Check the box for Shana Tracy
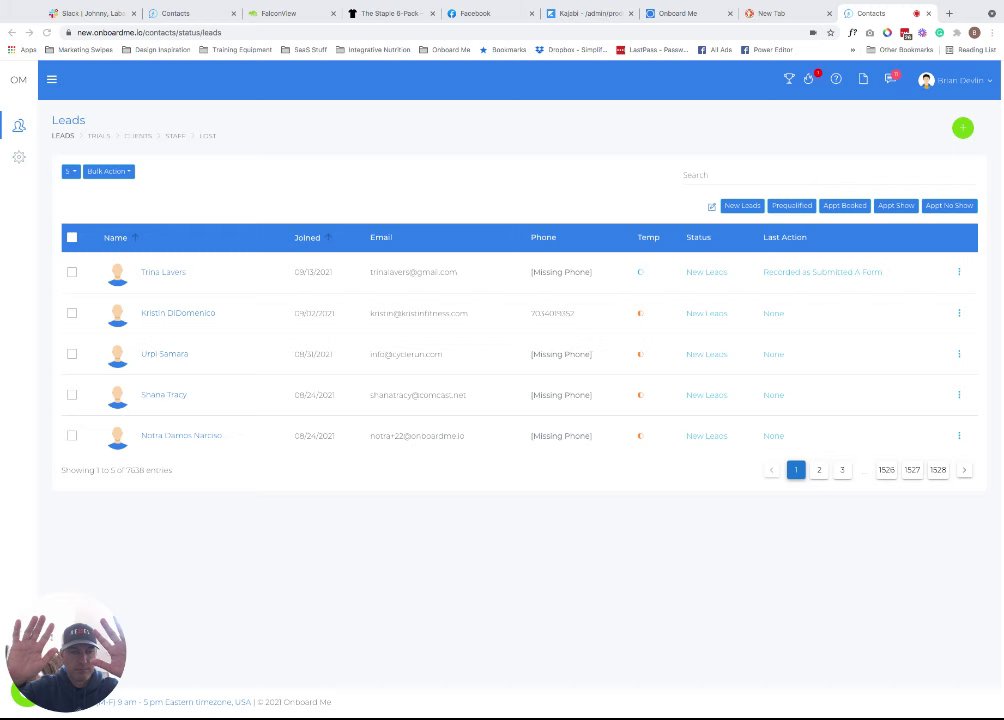The height and width of the screenshot is (720, 1004). 72,395
